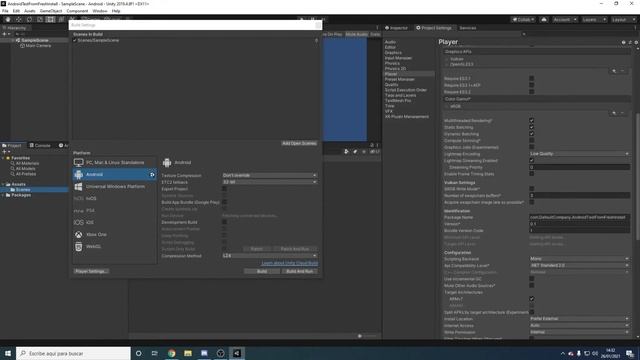640x360 pixels.
Task: Select the tvOS platform entry
Action: tap(114, 198)
